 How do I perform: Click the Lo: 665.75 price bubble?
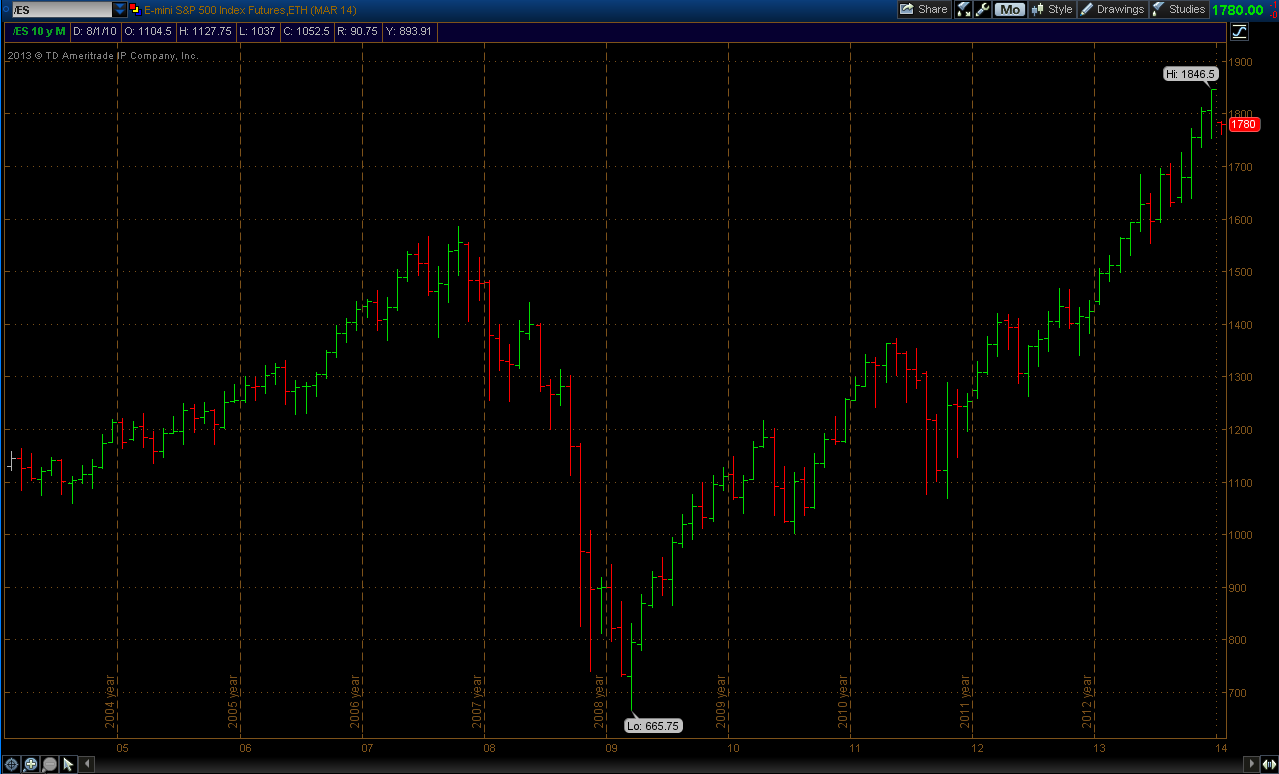tap(653, 726)
